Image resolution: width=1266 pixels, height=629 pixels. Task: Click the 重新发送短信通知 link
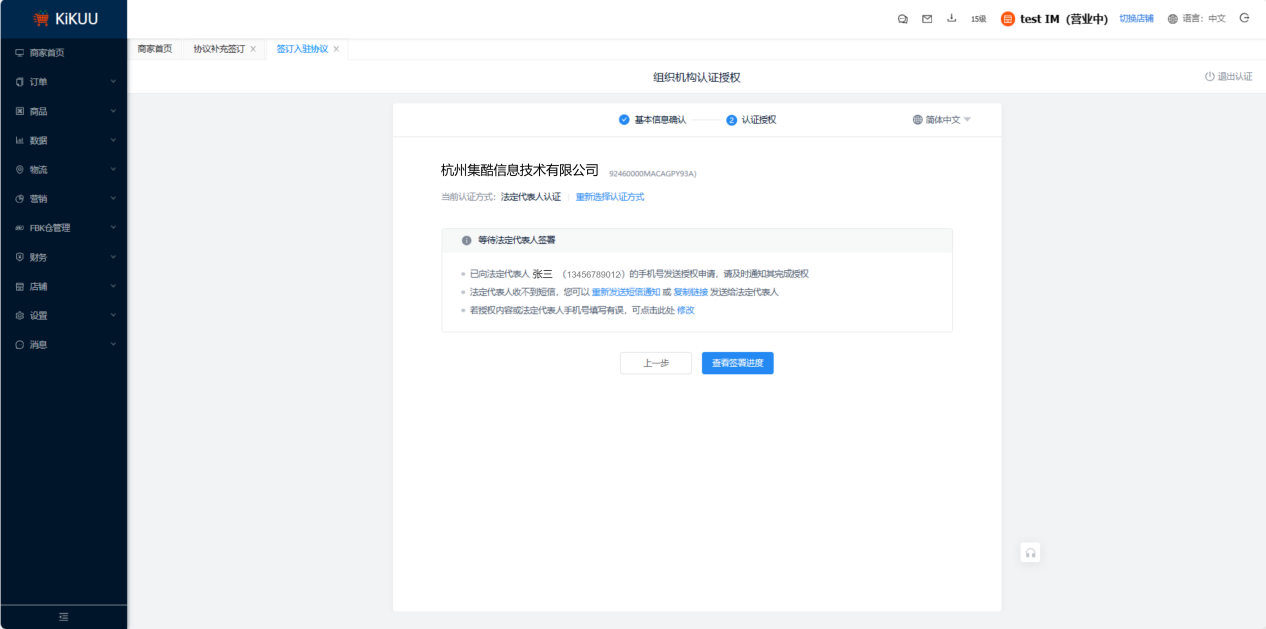point(626,292)
